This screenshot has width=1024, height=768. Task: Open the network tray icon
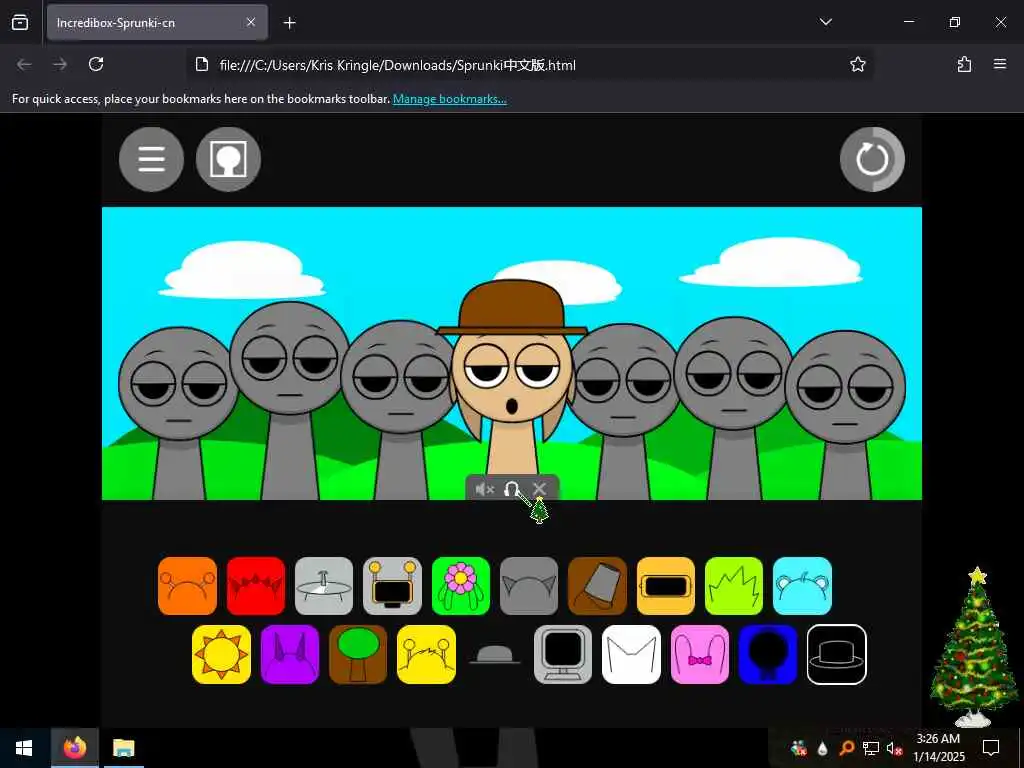[871, 748]
